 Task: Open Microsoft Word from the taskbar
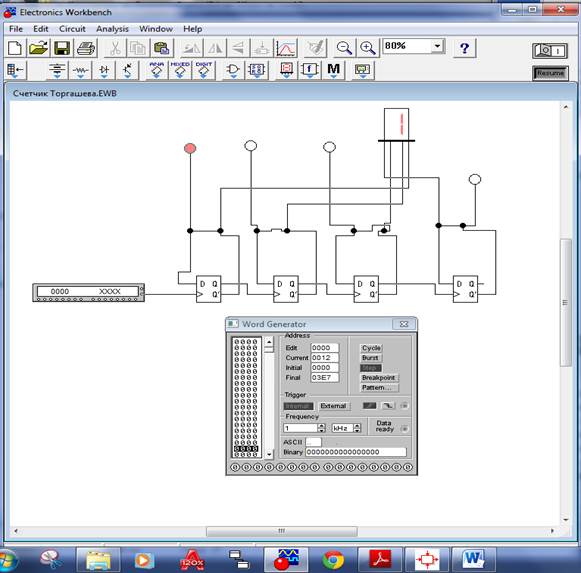click(x=473, y=559)
